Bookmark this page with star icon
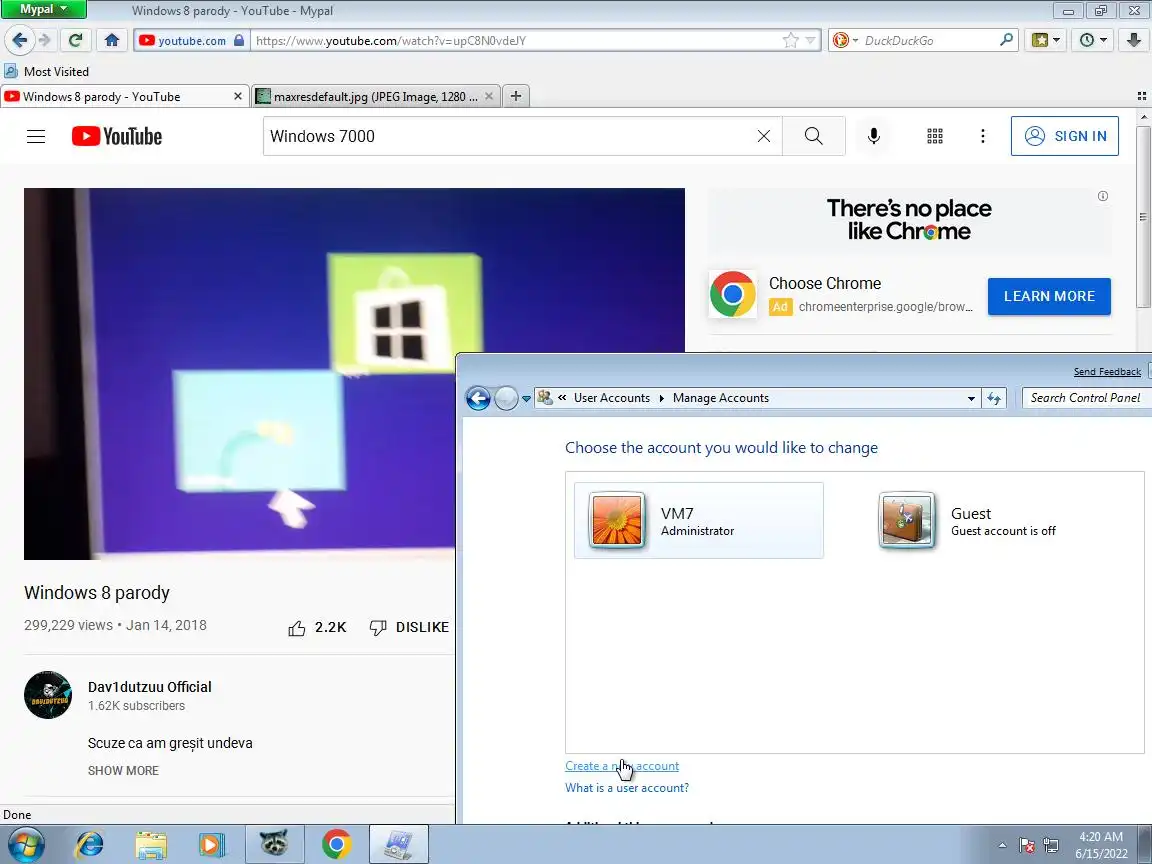The width and height of the screenshot is (1152, 864). 791,40
